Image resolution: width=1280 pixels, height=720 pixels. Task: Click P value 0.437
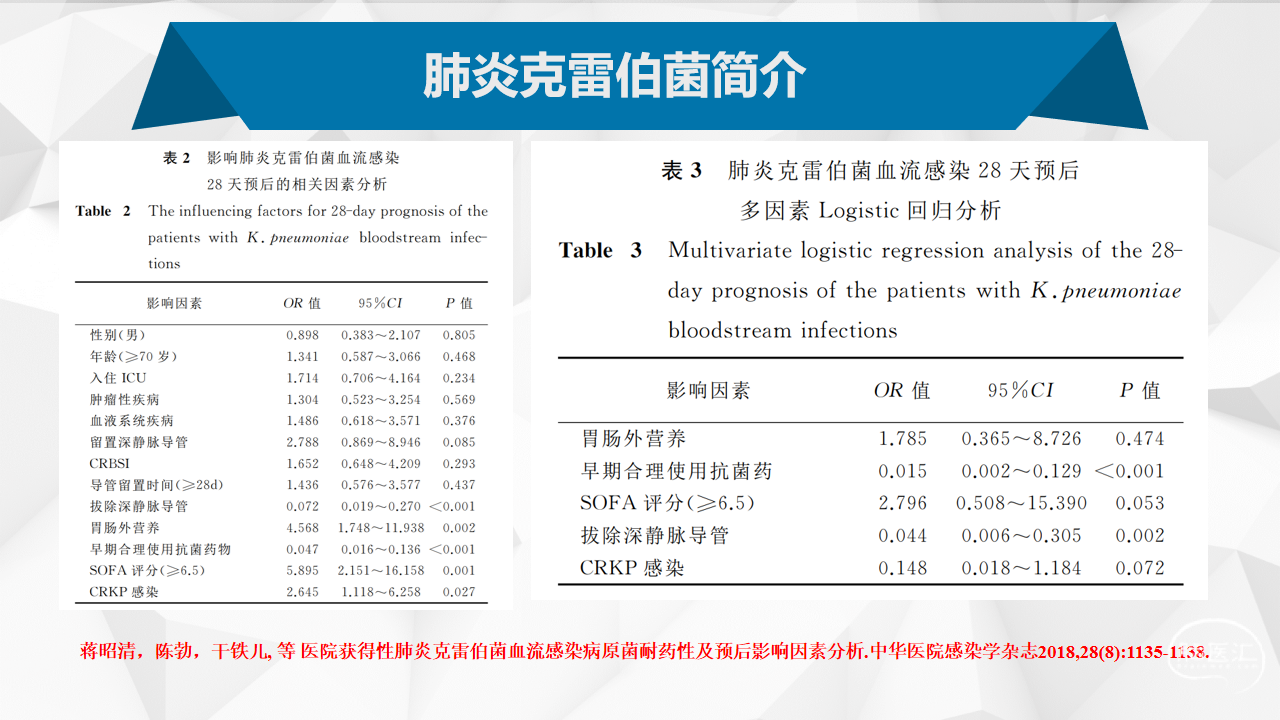pyautogui.click(x=459, y=485)
